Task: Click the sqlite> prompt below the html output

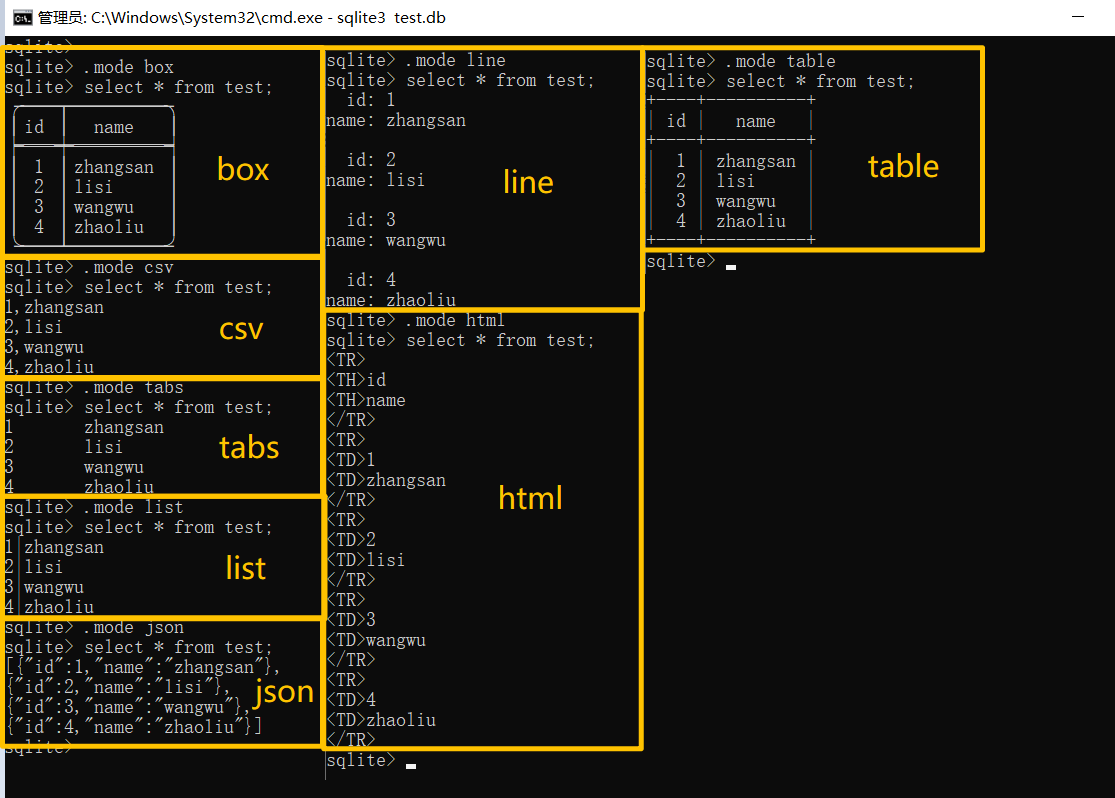Action: point(361,760)
